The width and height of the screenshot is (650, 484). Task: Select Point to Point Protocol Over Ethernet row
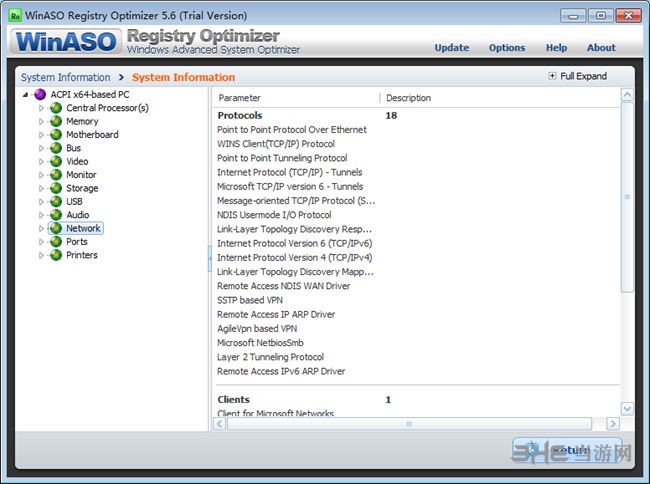pyautogui.click(x=417, y=130)
